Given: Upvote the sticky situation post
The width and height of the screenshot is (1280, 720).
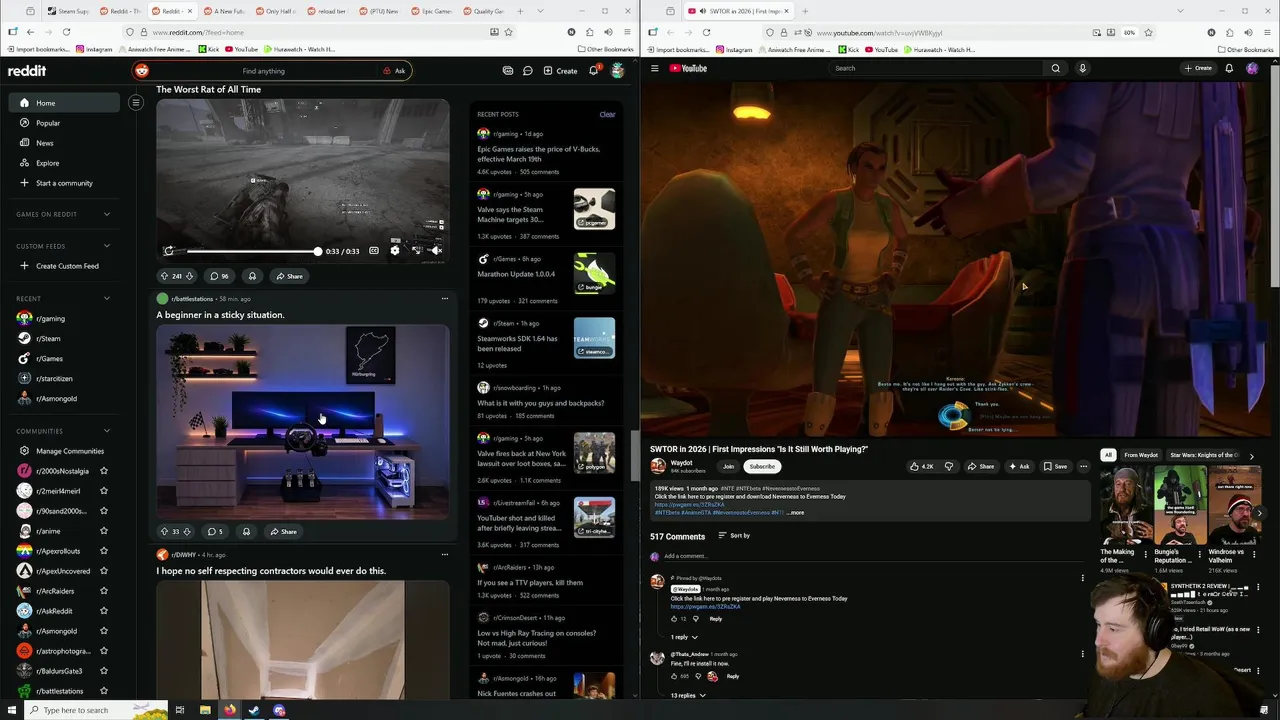Looking at the screenshot, I should pyautogui.click(x=164, y=532).
